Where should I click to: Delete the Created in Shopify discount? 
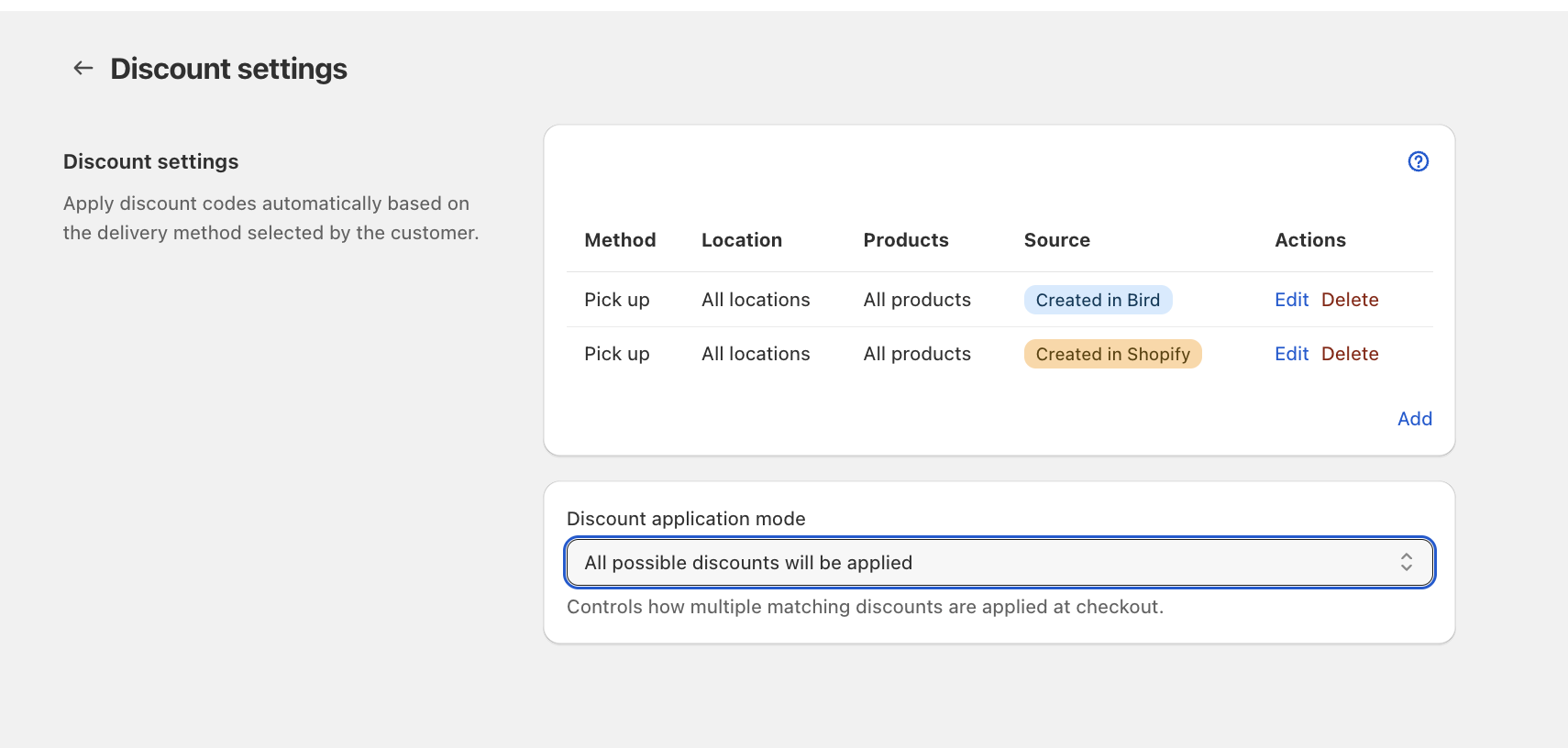1350,354
